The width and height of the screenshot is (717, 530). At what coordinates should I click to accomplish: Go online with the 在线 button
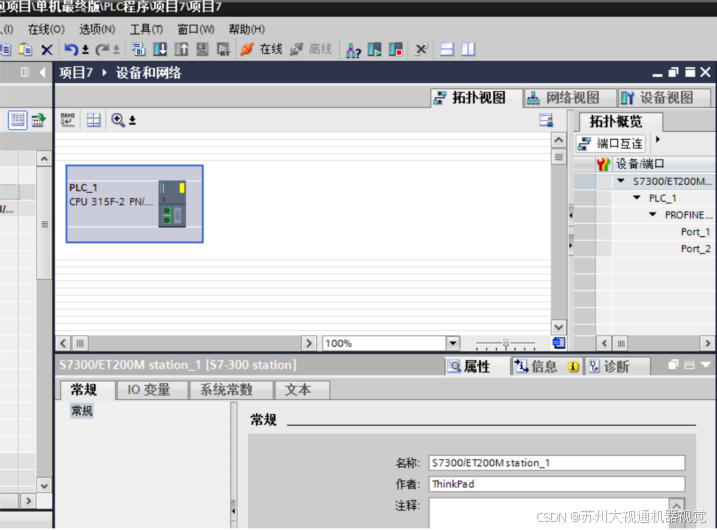pyautogui.click(x=261, y=49)
